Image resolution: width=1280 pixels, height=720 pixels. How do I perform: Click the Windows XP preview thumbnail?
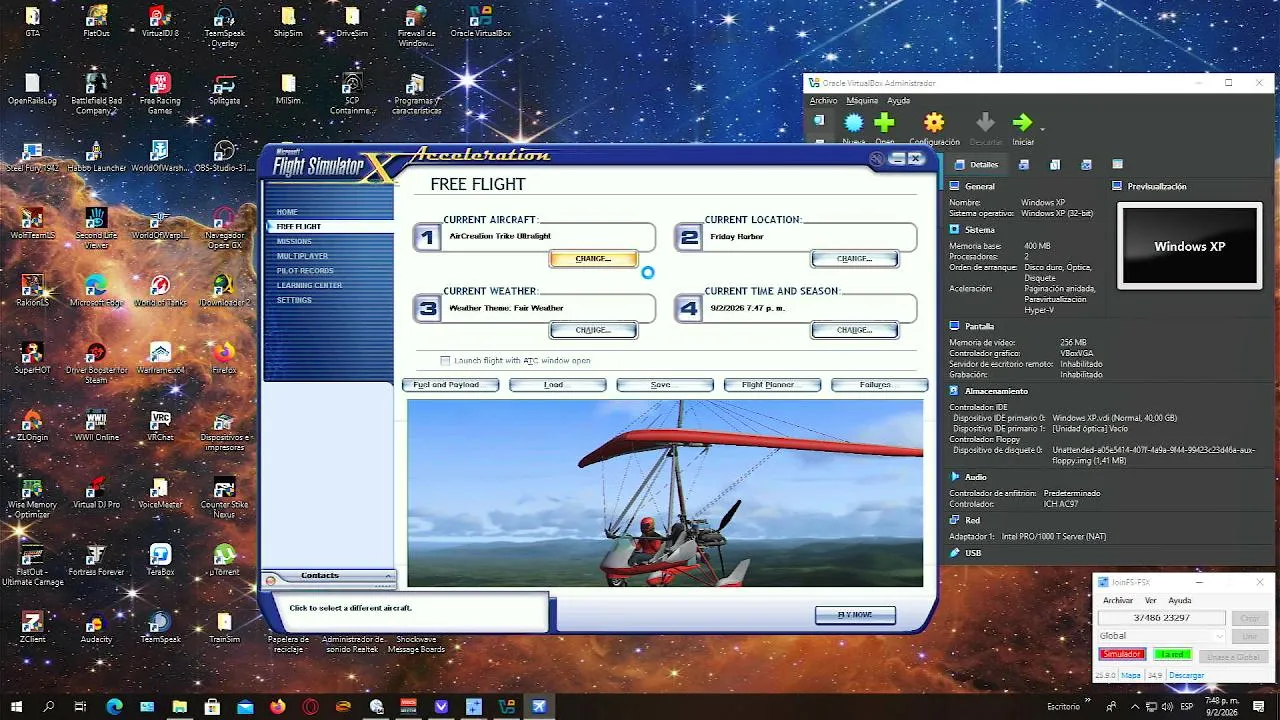point(1189,247)
